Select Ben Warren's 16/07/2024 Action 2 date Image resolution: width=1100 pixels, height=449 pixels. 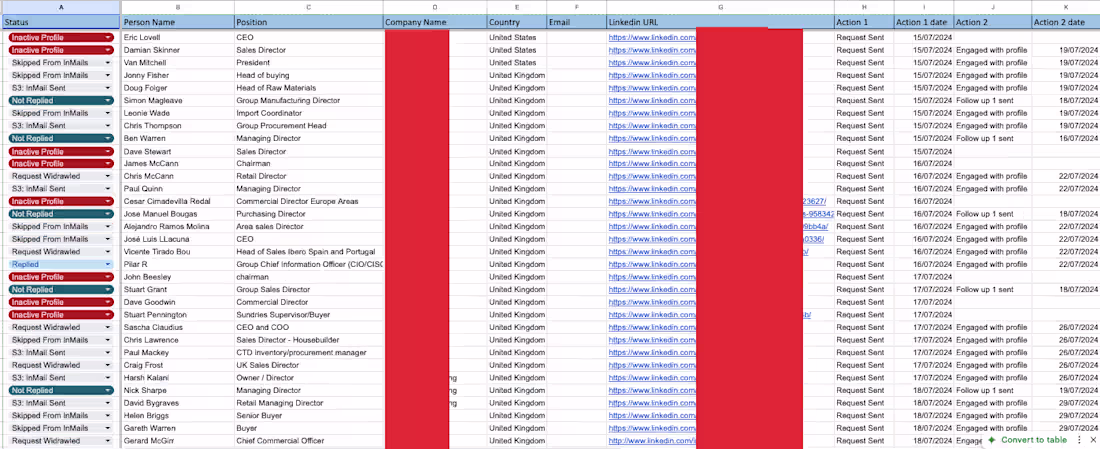(1066, 138)
